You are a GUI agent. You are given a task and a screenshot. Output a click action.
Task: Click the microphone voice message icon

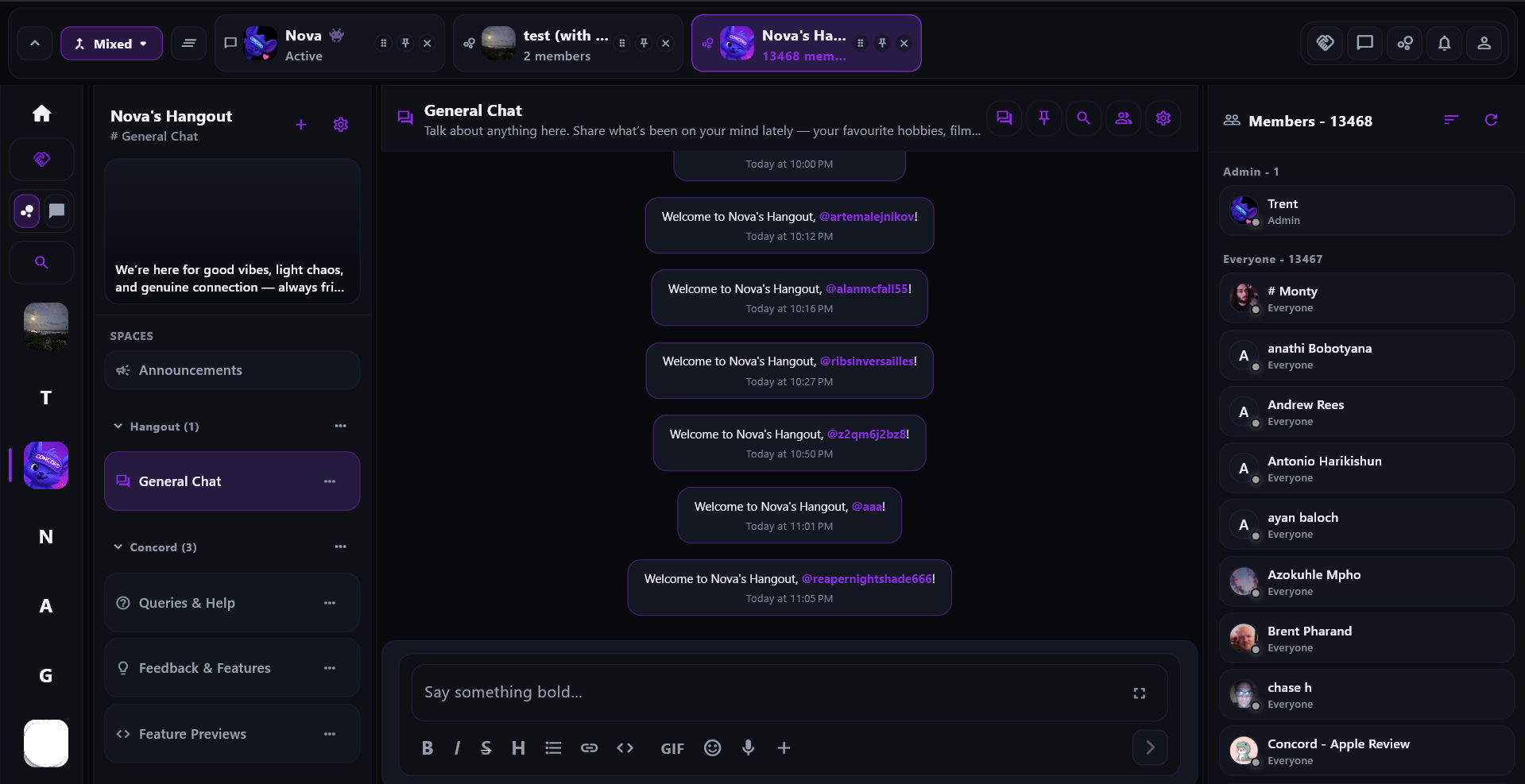tap(748, 747)
